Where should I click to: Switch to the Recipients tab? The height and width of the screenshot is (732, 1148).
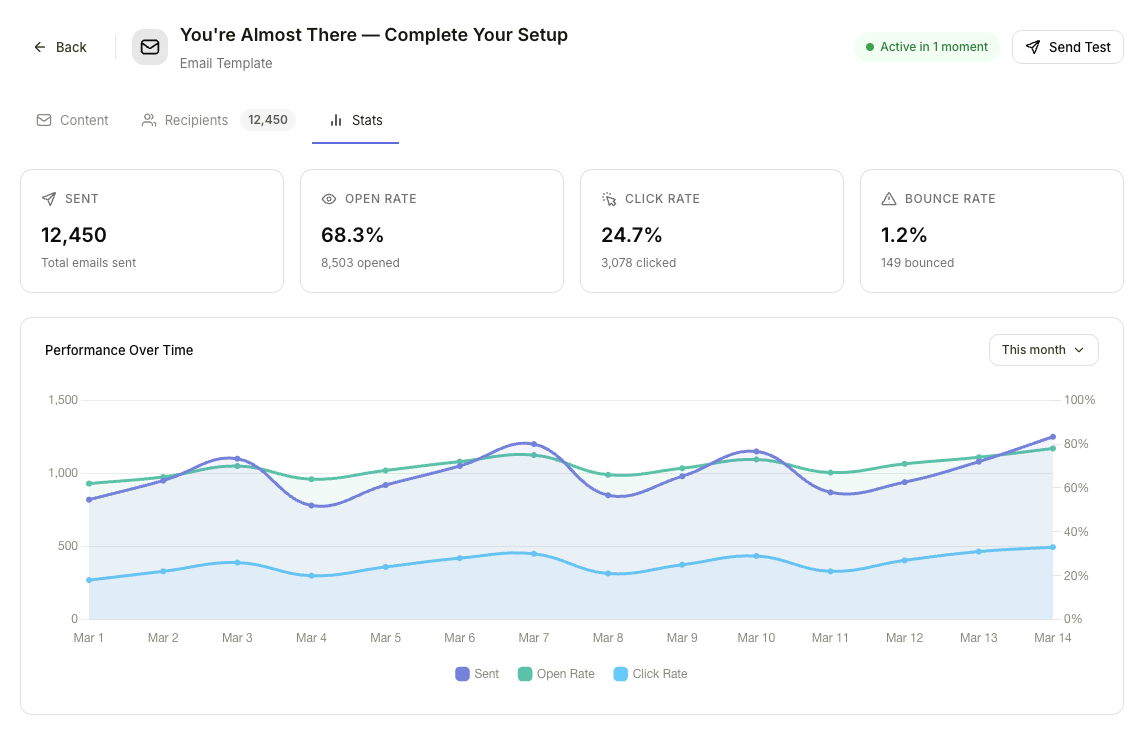point(196,119)
